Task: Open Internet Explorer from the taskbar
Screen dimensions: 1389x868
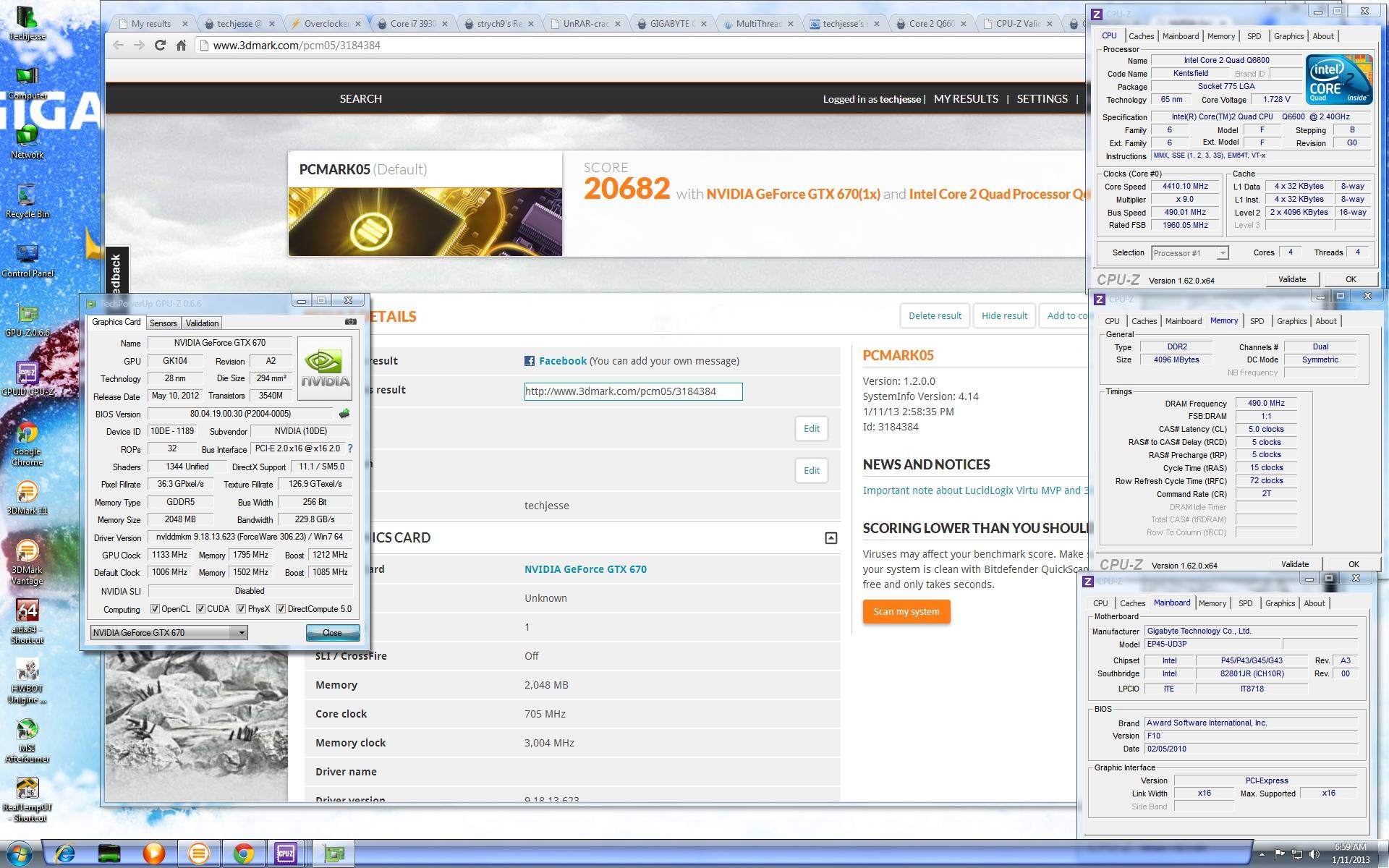Action: point(65,854)
